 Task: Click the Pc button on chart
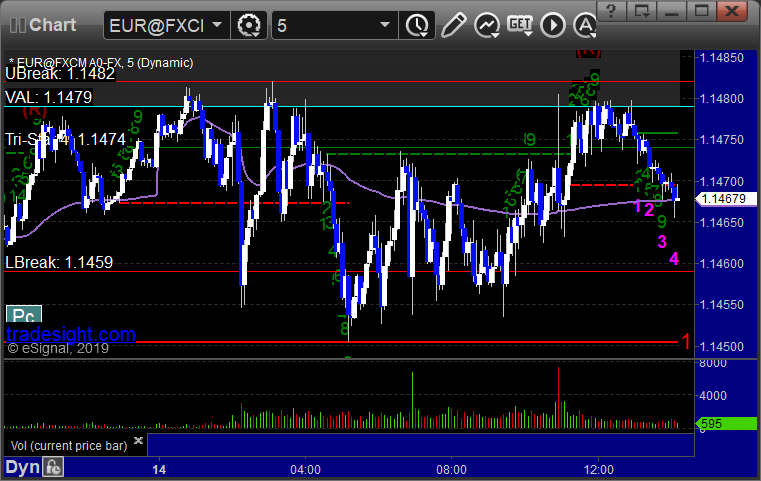(24, 315)
